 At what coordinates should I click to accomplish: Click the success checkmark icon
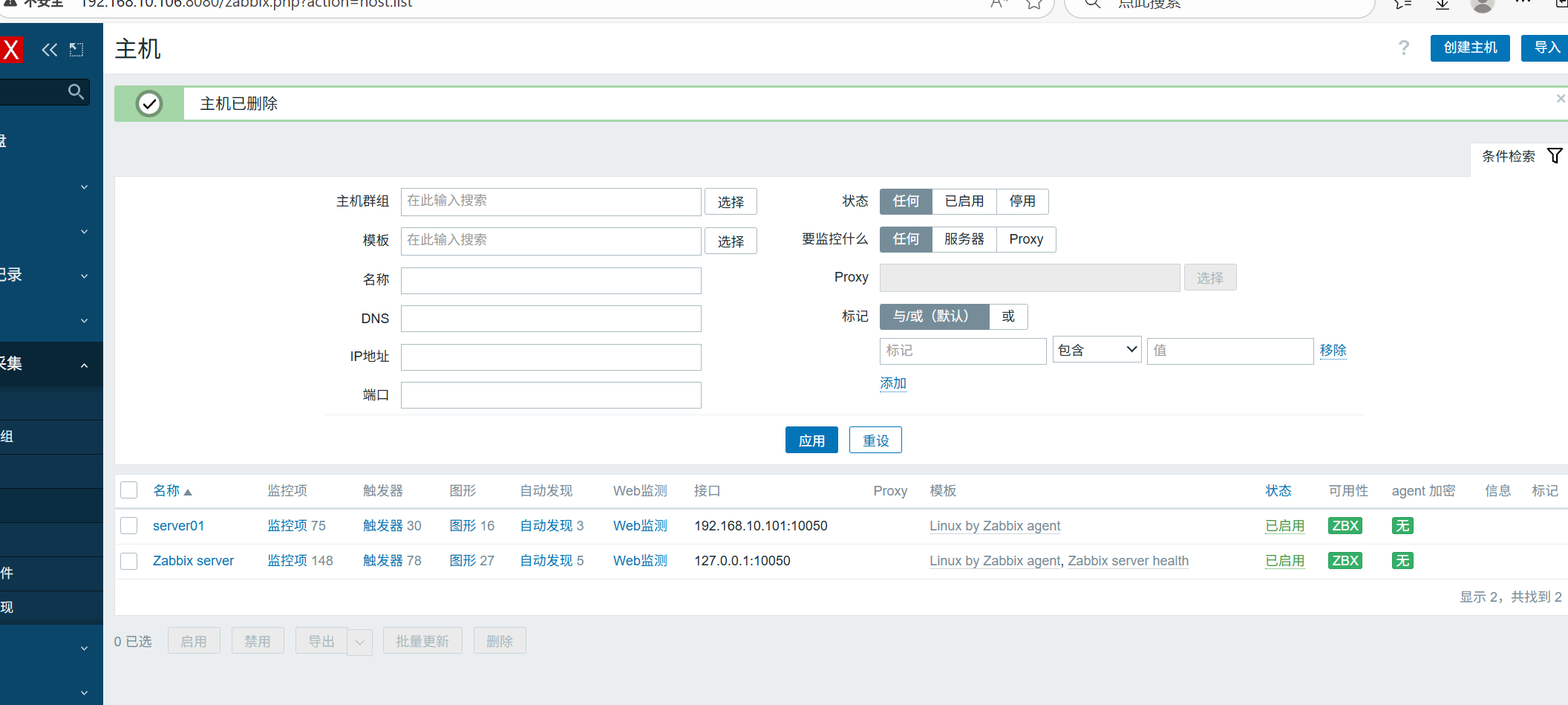[149, 103]
